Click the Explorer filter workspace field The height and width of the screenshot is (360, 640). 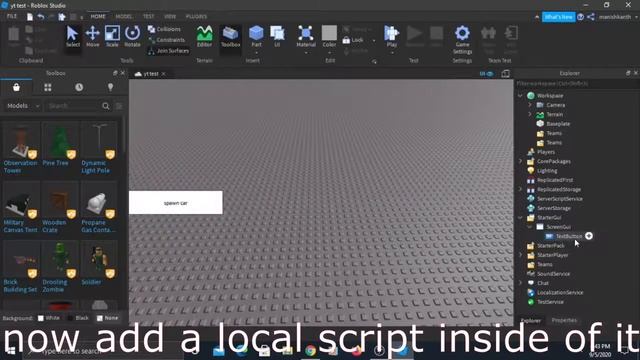point(576,84)
